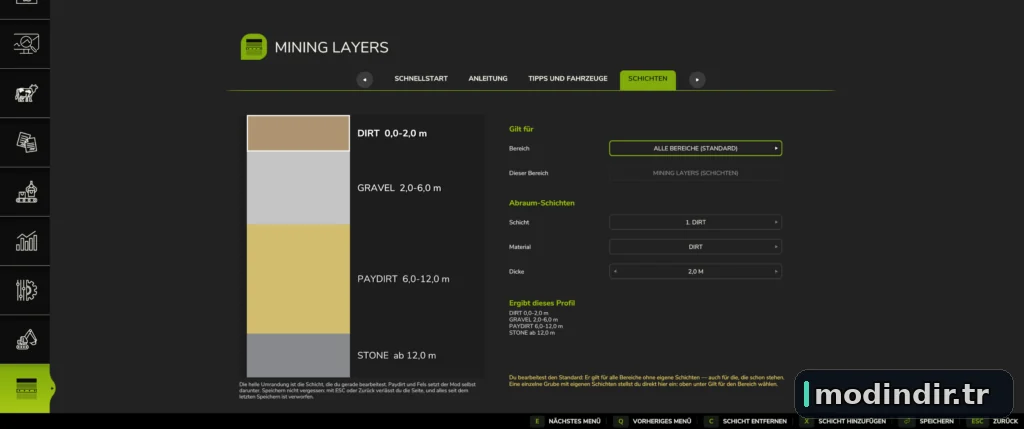Click the 'GRAVEL 2,0-6,0 m' layer label
1024x429 pixels.
pos(399,188)
